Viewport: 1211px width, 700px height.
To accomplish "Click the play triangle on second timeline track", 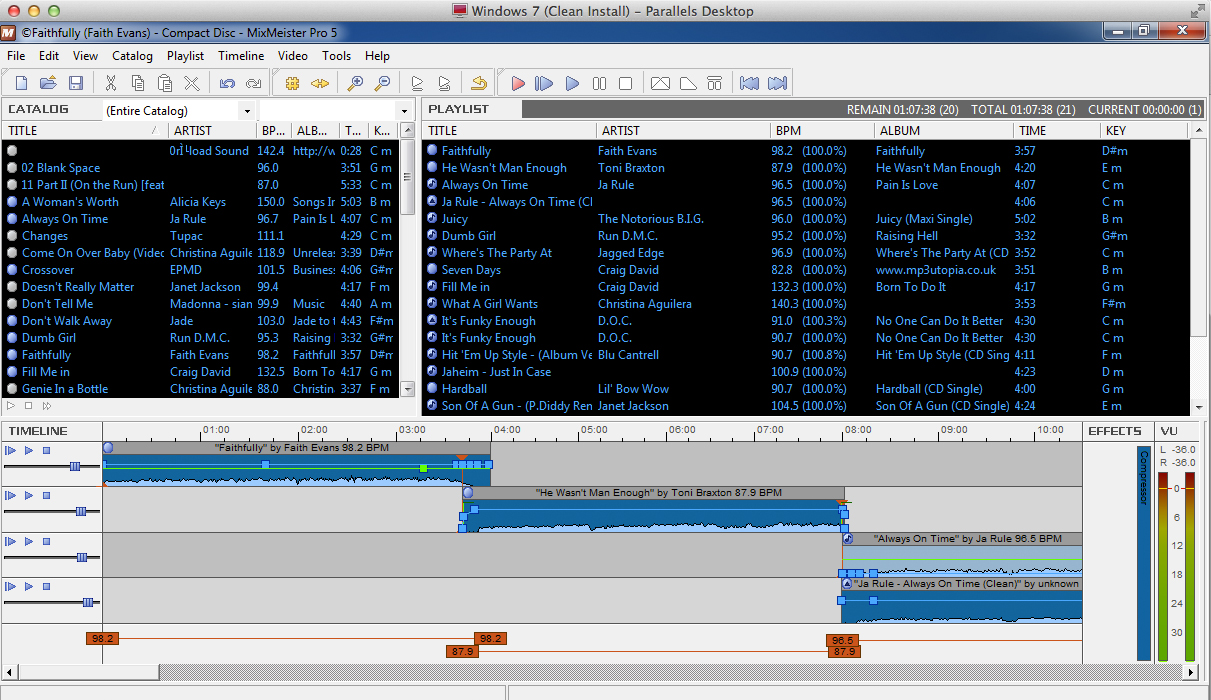I will [29, 496].
